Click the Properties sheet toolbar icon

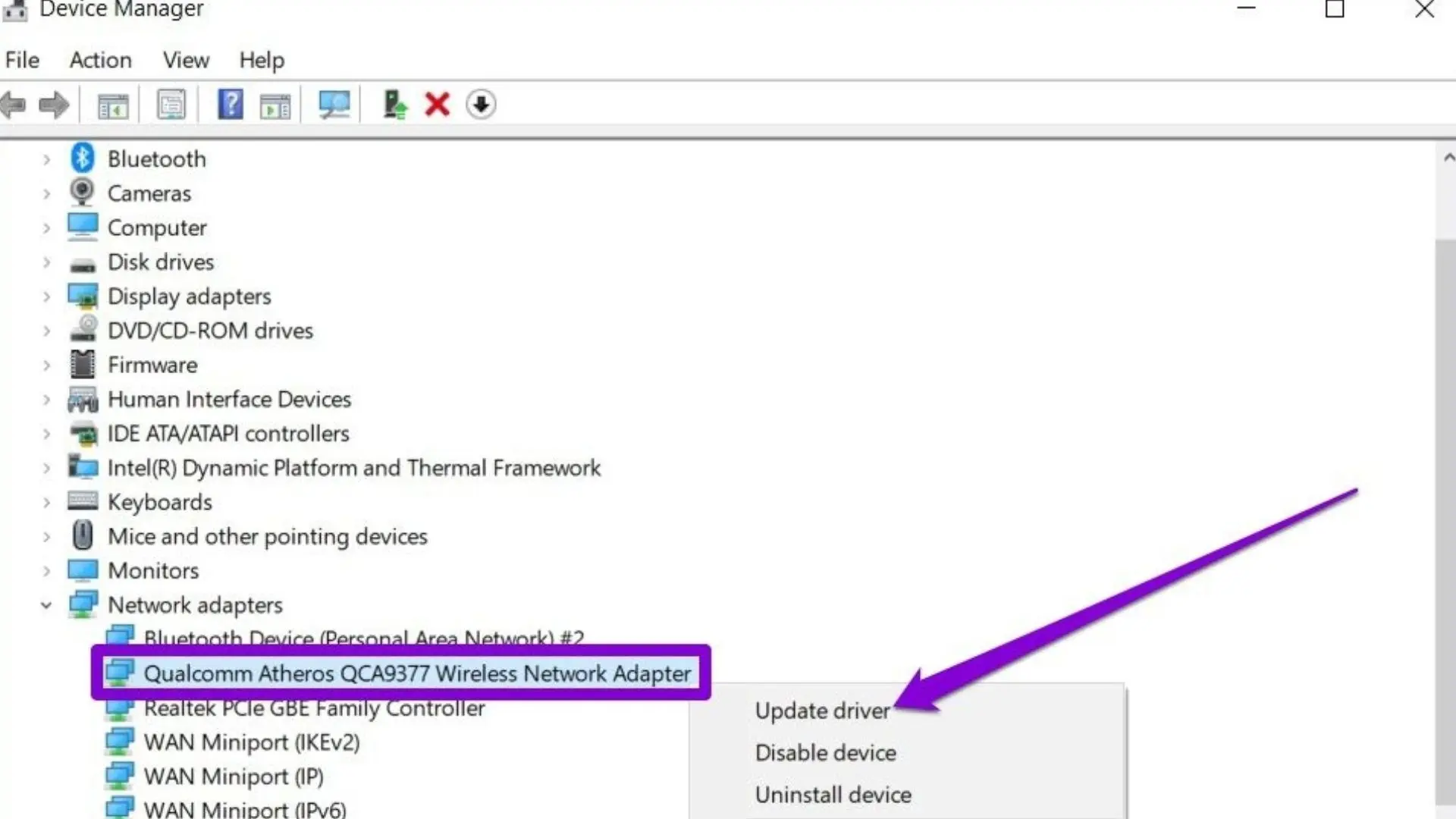(x=171, y=105)
